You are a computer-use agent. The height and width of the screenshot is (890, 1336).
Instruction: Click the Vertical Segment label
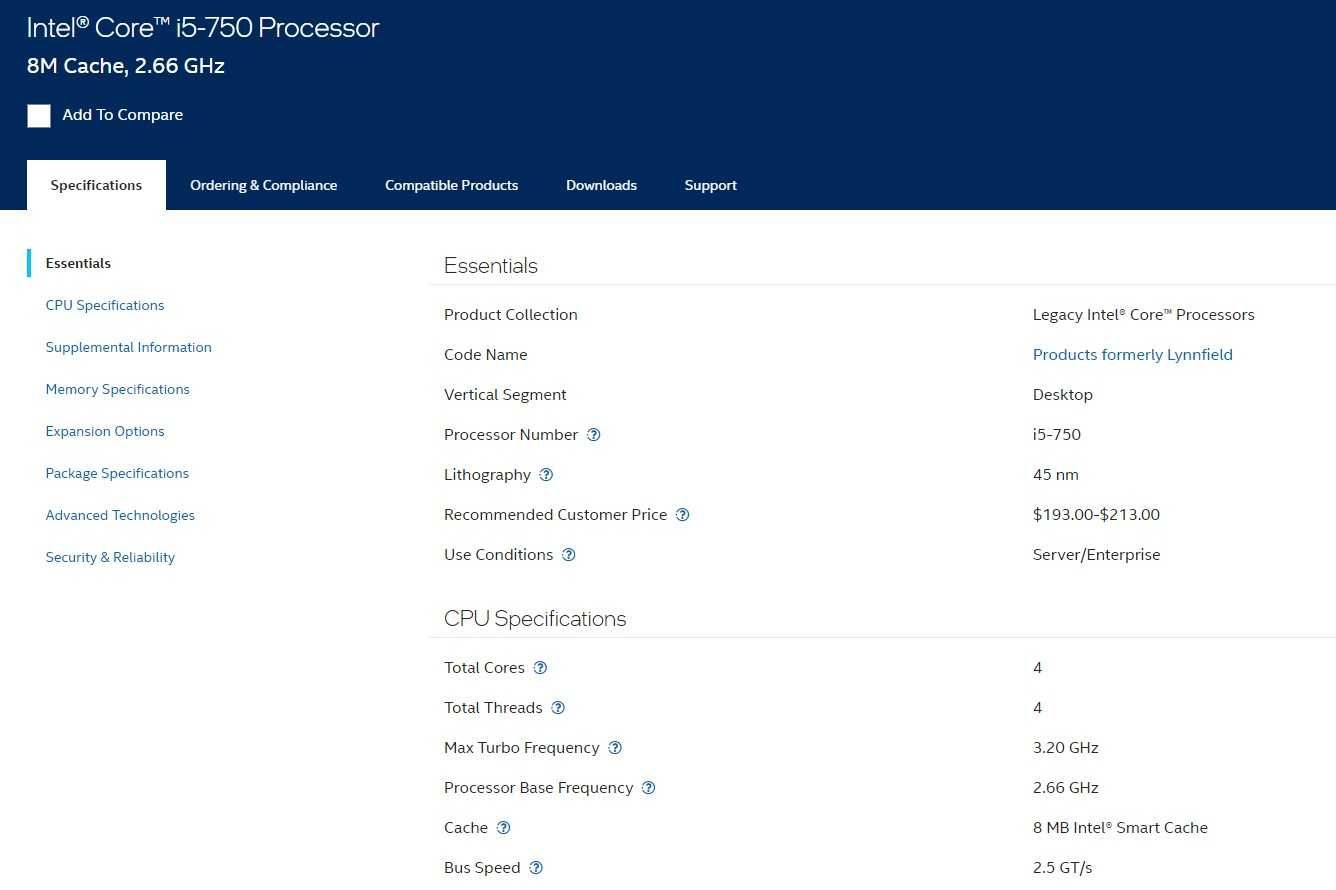[505, 395]
